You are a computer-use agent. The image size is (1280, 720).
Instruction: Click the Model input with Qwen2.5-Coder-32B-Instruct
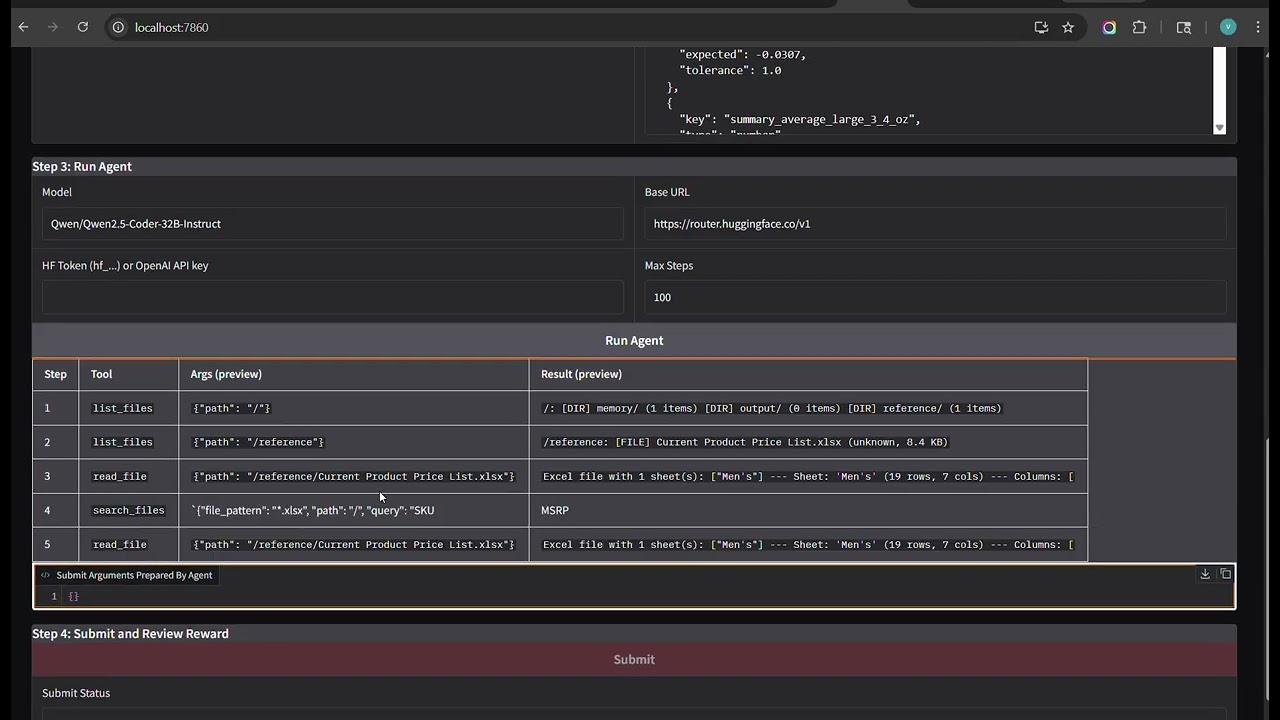(x=332, y=224)
